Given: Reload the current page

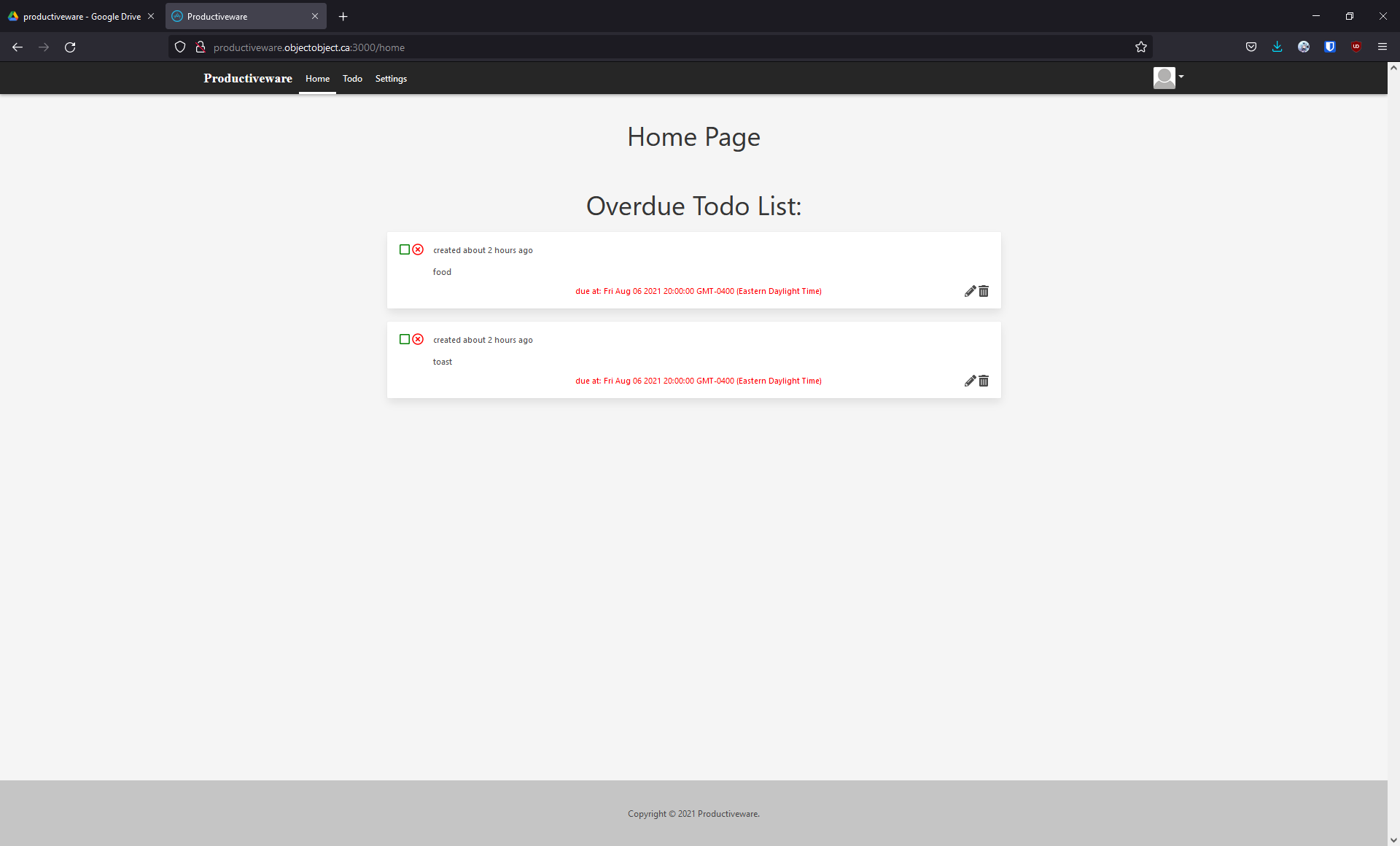Looking at the screenshot, I should 70,47.
